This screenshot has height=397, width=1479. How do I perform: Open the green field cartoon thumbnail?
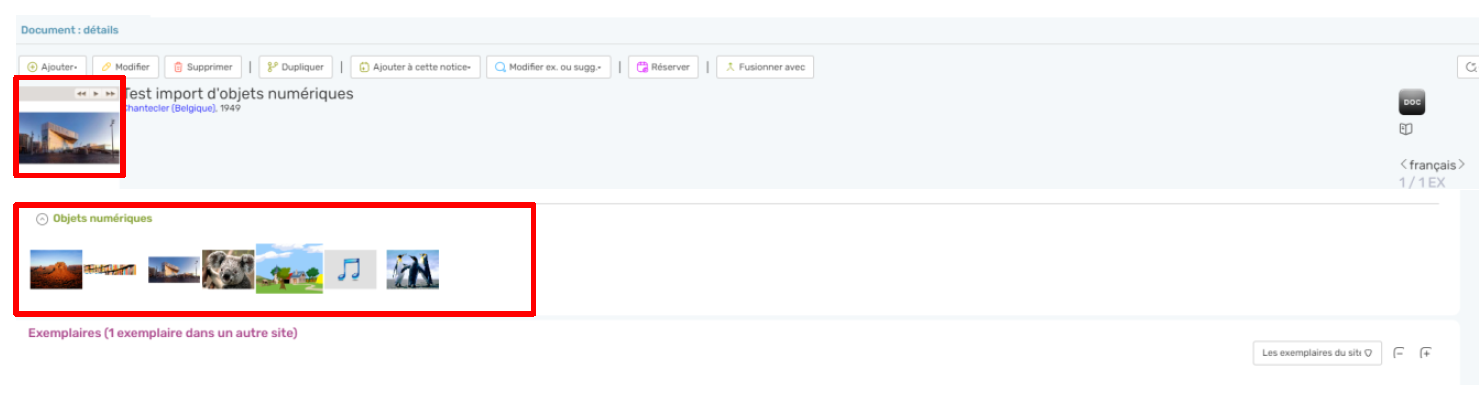tap(289, 268)
